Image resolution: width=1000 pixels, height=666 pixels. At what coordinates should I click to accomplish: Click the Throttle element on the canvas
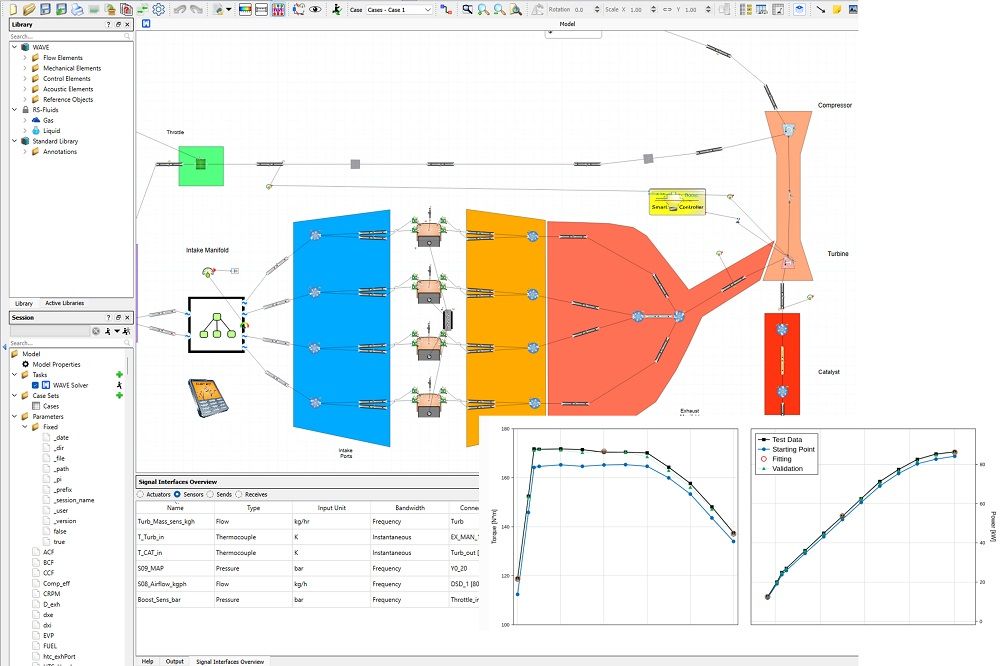click(x=200, y=165)
